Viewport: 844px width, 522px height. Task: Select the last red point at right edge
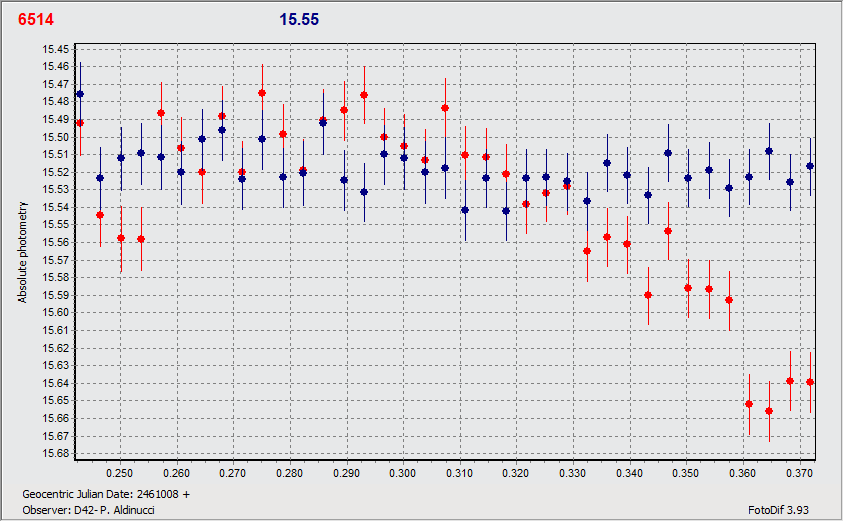click(810, 382)
